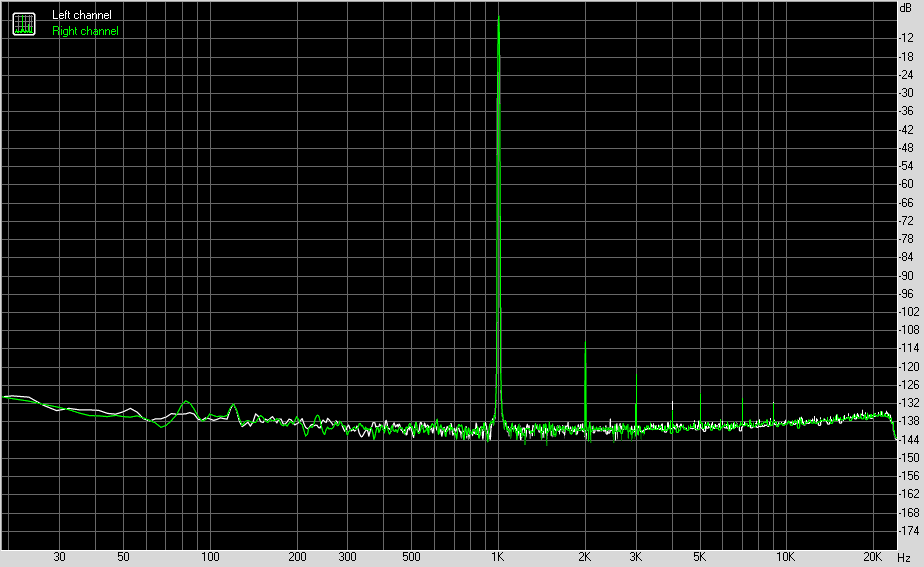Click the -60 dB axis label

pos(908,184)
